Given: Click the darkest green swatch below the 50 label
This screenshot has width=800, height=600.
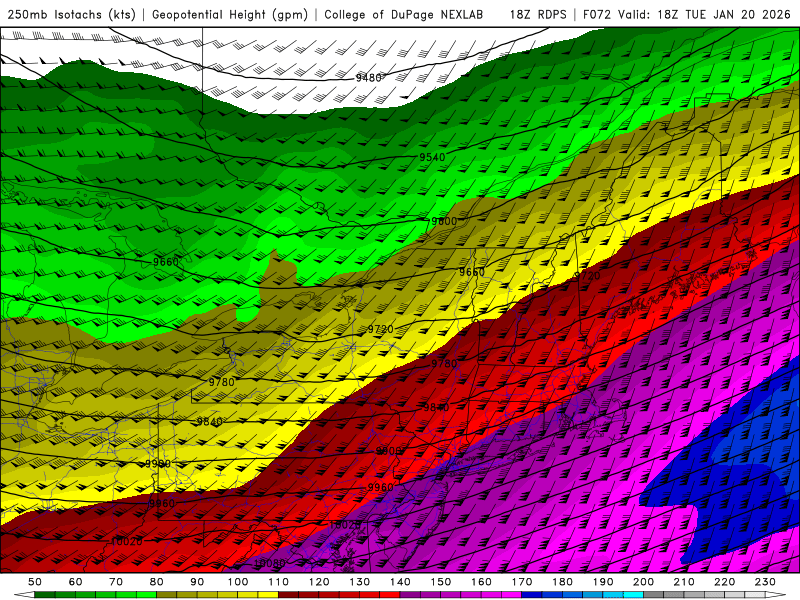Looking at the screenshot, I should pyautogui.click(x=45, y=594).
